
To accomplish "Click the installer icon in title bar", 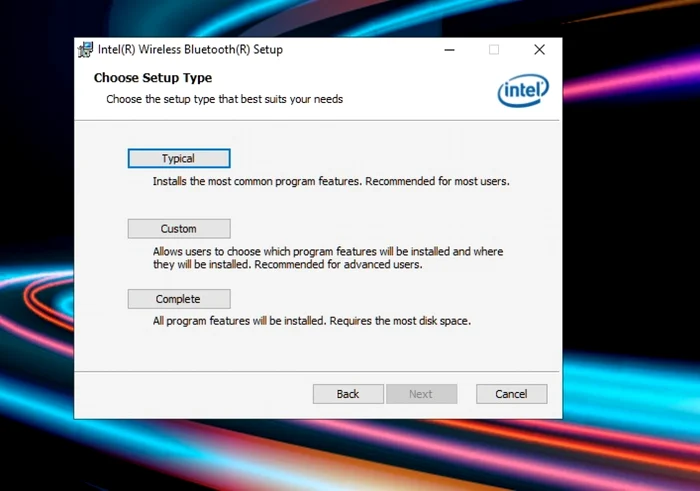I will point(85,50).
